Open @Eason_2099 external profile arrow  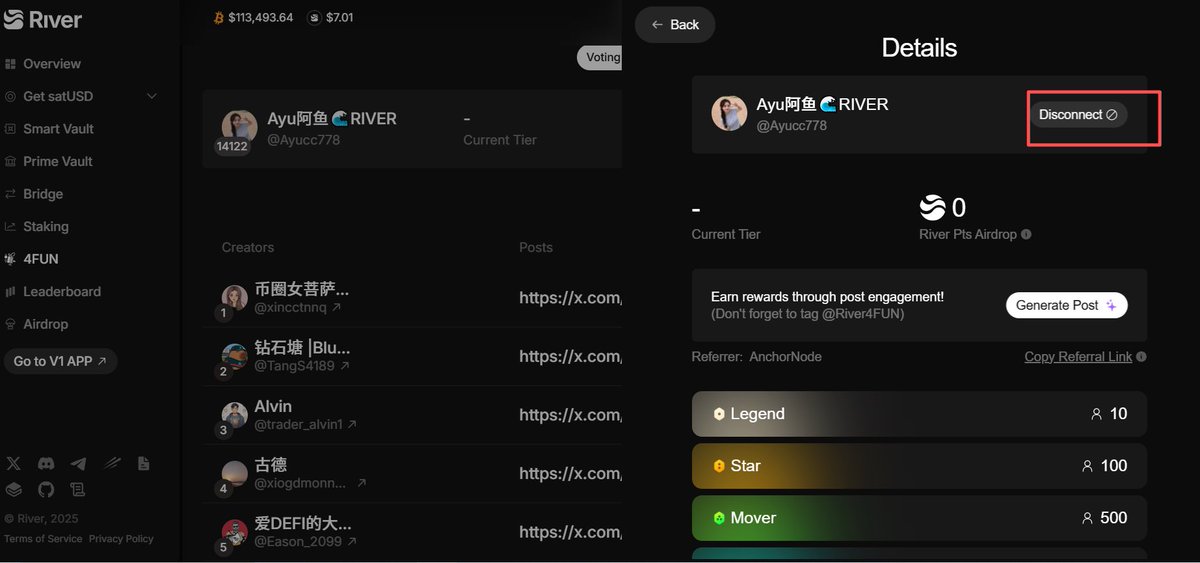click(351, 542)
